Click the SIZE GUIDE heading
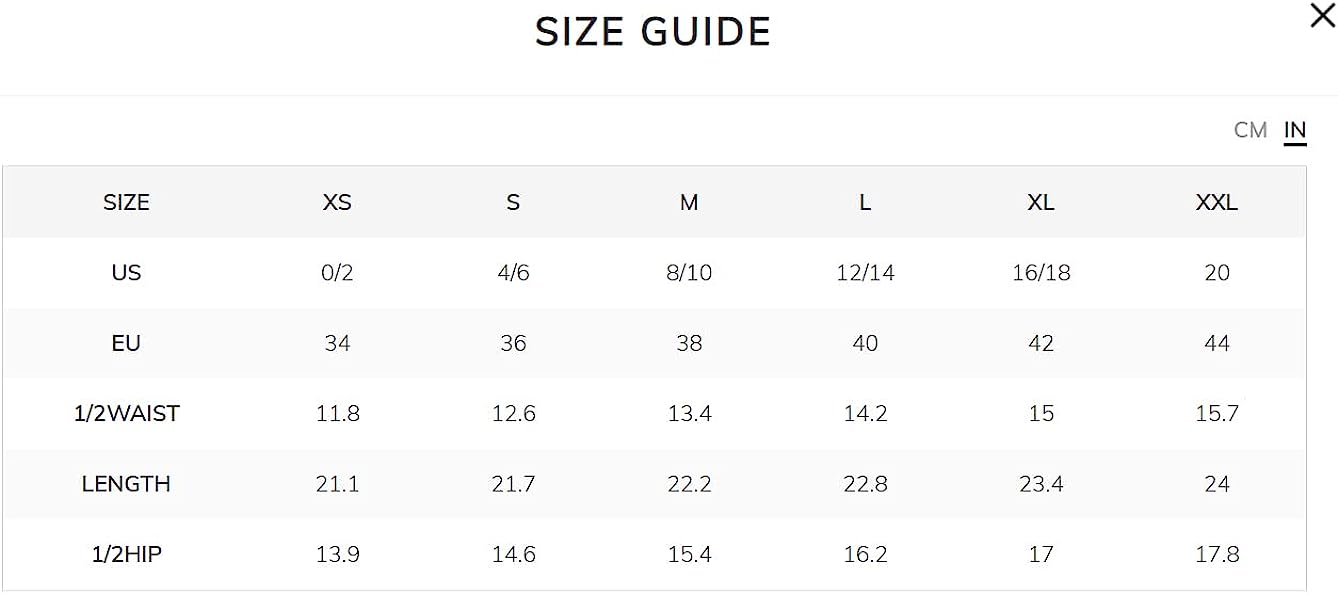The width and height of the screenshot is (1338, 594). [653, 33]
